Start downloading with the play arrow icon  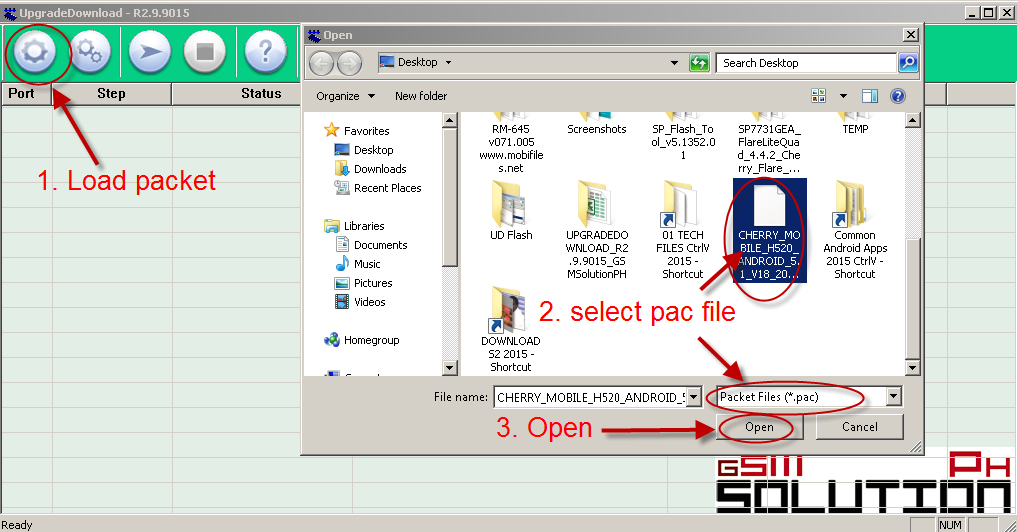(x=150, y=51)
